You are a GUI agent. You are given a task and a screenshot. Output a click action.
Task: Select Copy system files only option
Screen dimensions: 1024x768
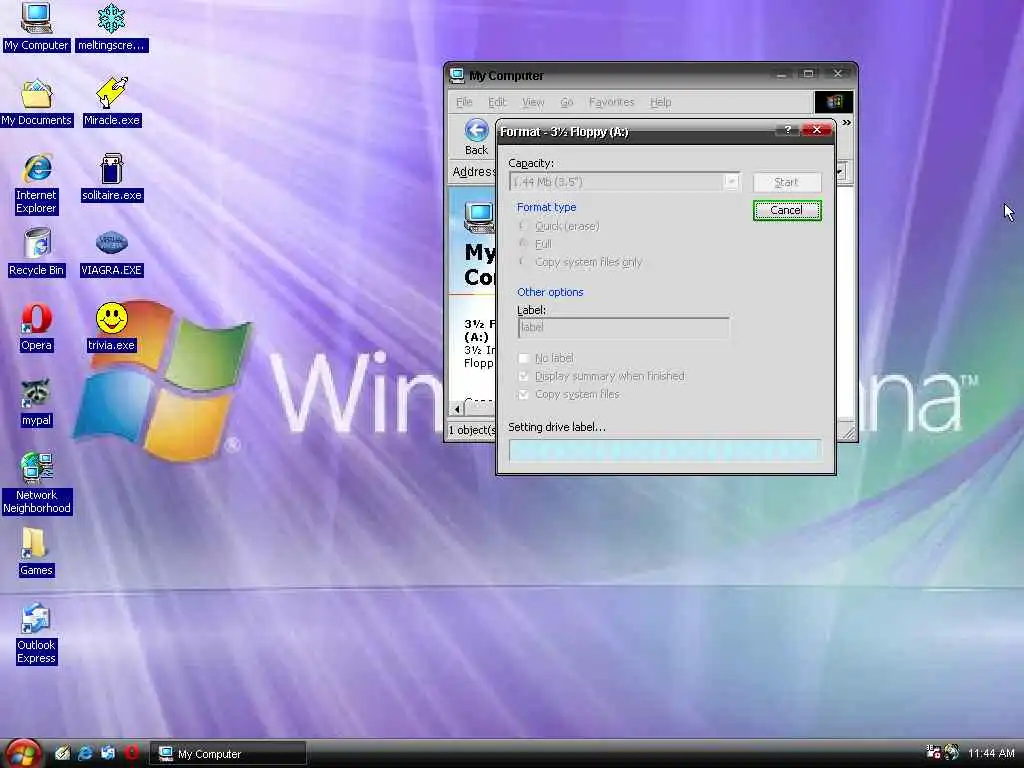tap(580, 262)
